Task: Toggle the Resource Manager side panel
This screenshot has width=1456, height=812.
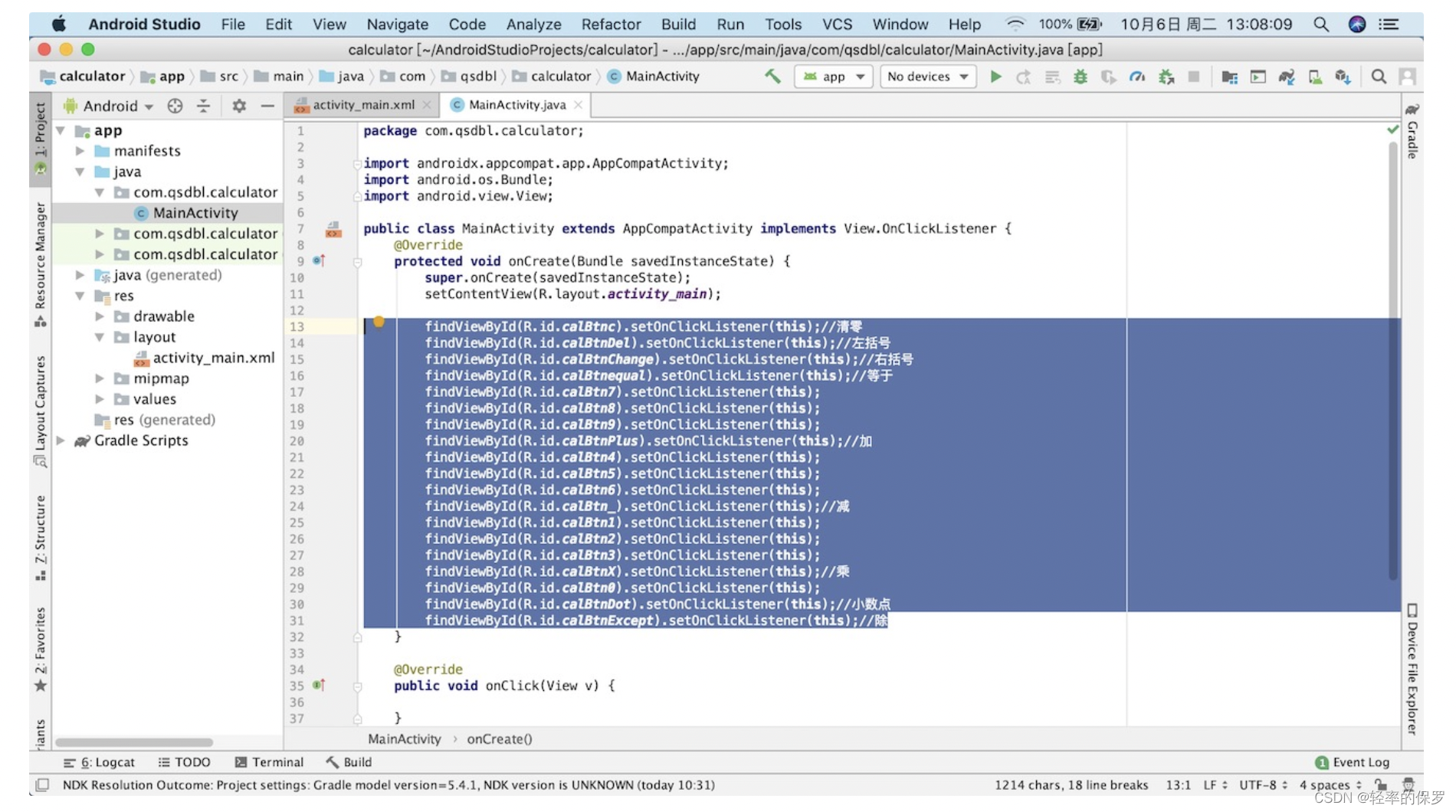Action: pos(41,264)
